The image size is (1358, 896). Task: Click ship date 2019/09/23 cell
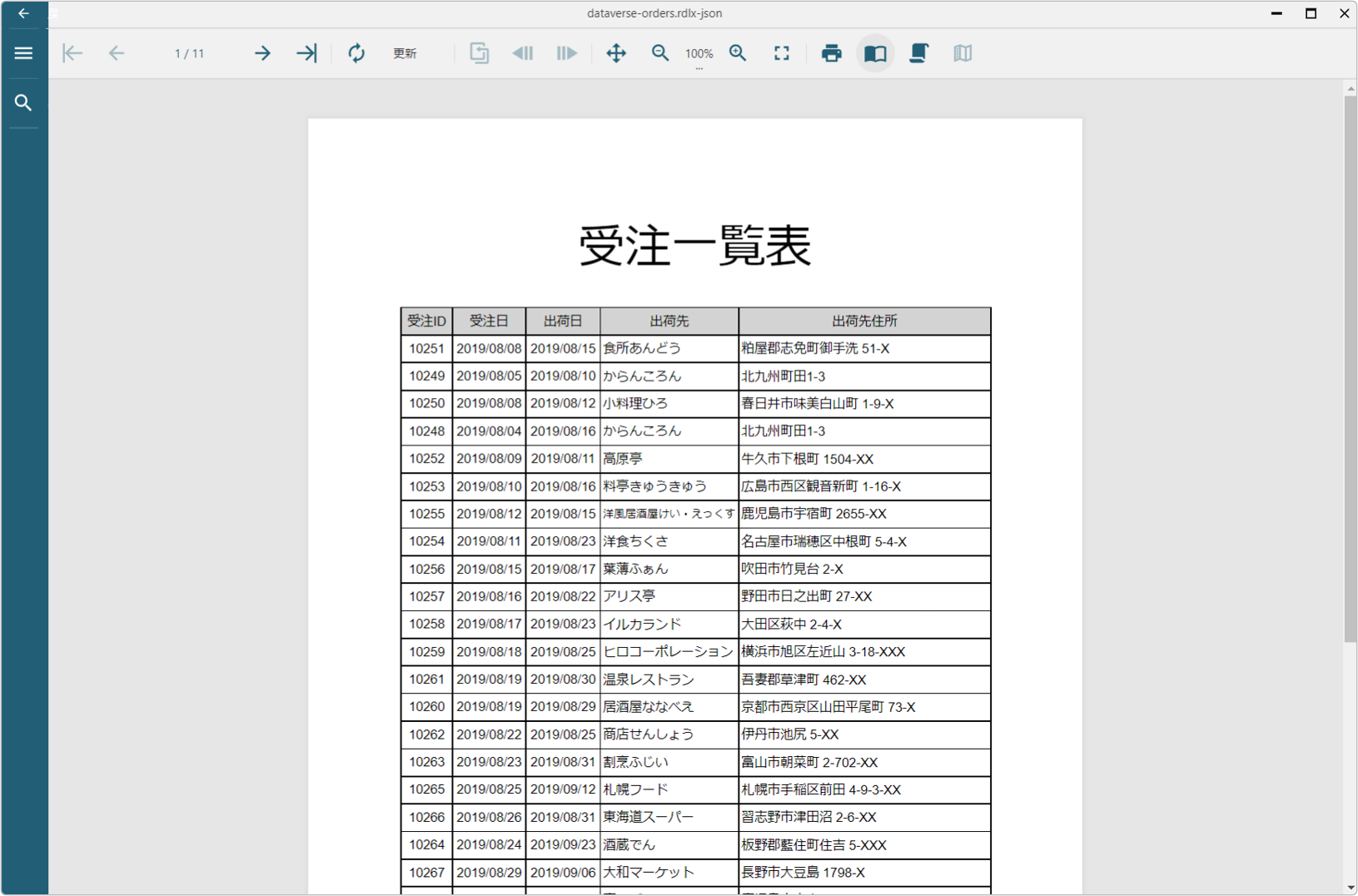click(563, 844)
